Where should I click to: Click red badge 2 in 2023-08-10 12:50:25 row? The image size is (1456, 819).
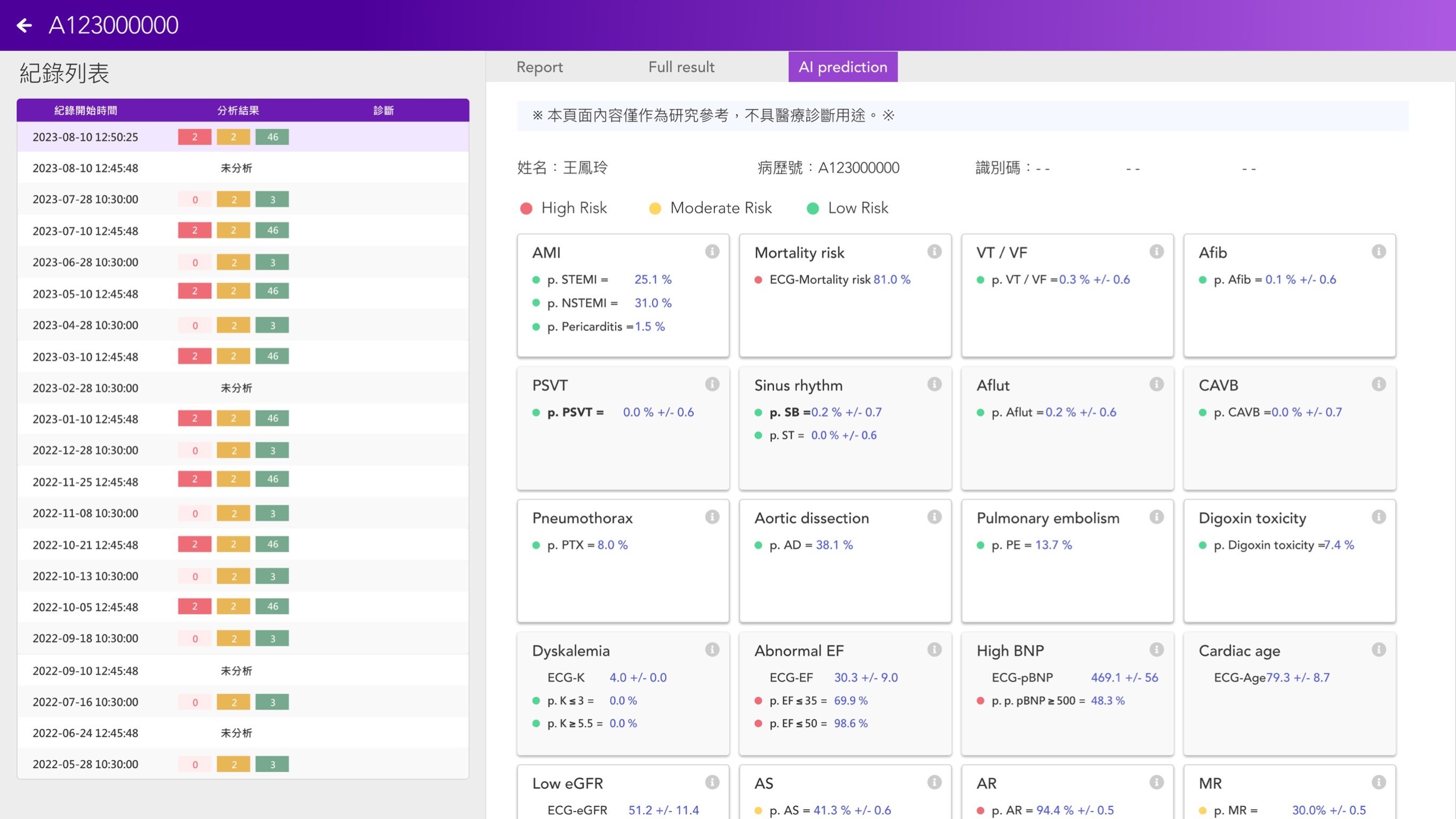194,137
